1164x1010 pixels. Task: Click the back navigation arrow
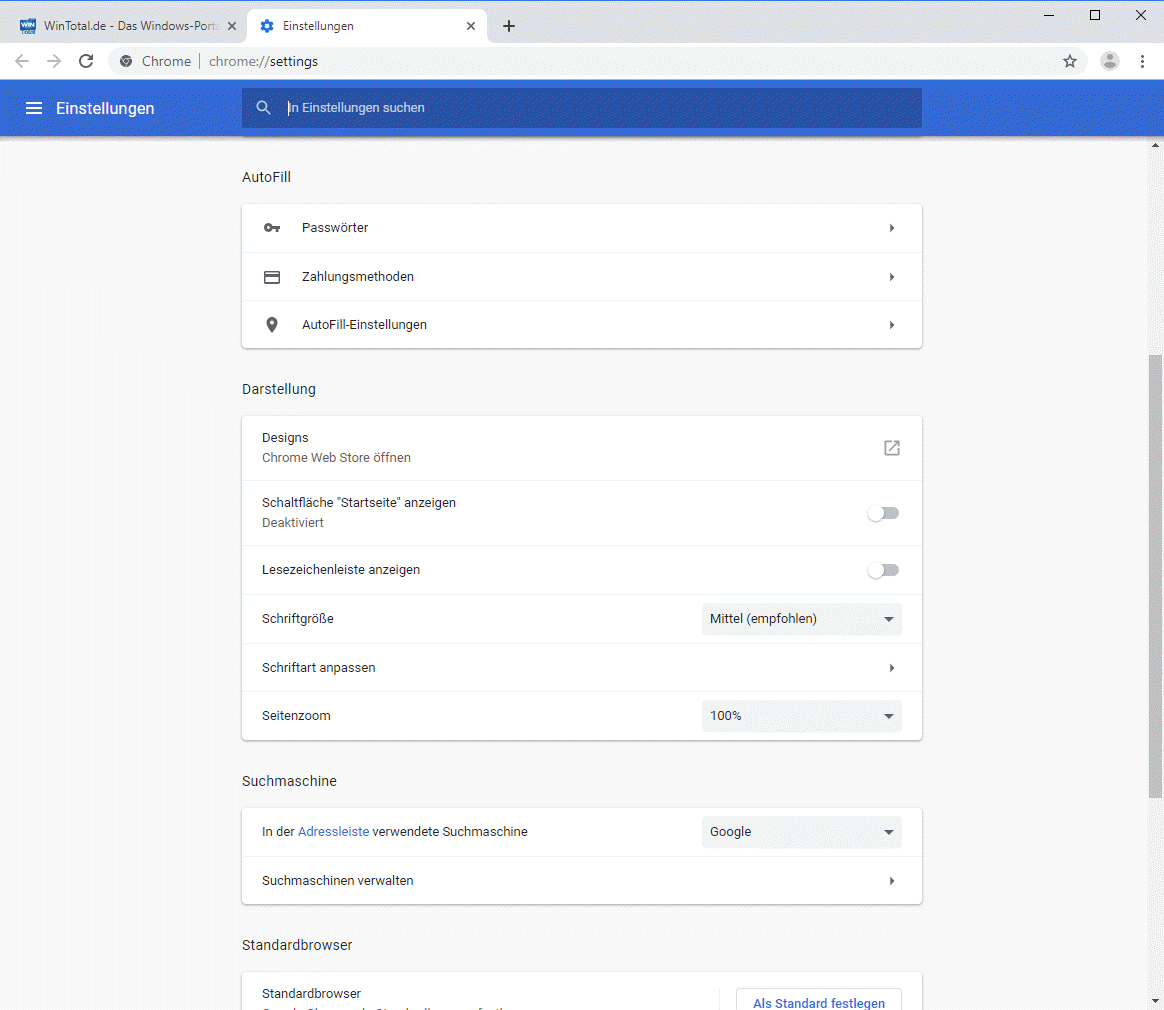click(22, 61)
